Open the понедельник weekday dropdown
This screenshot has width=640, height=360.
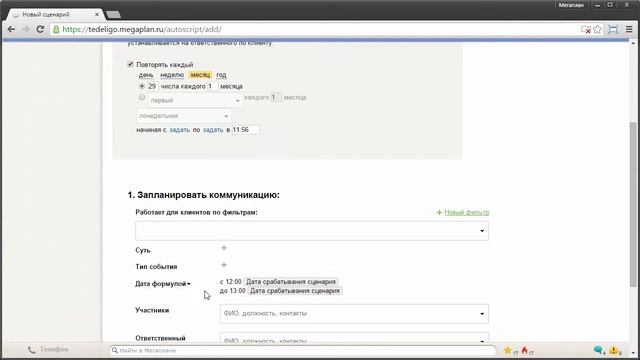tap(184, 116)
